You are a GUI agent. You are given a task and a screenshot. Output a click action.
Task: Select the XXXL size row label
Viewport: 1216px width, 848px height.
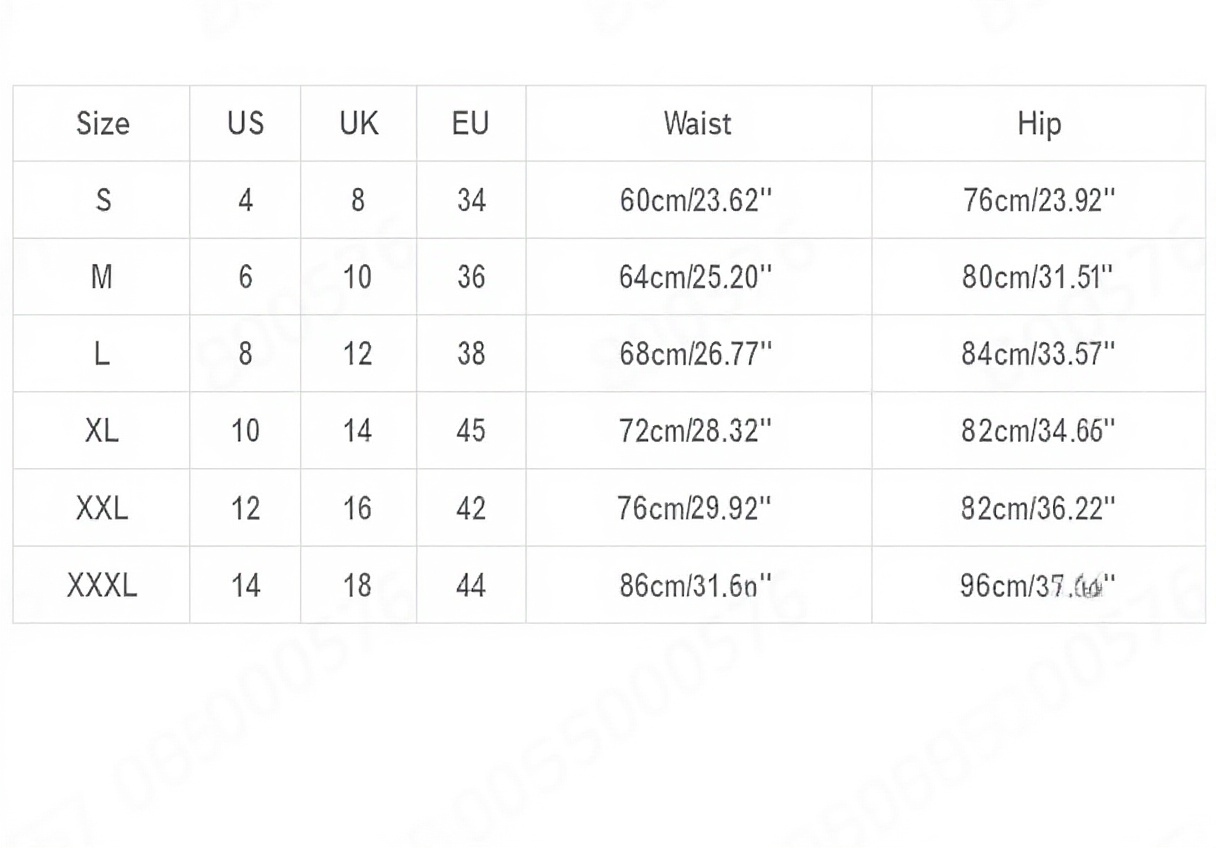102,585
